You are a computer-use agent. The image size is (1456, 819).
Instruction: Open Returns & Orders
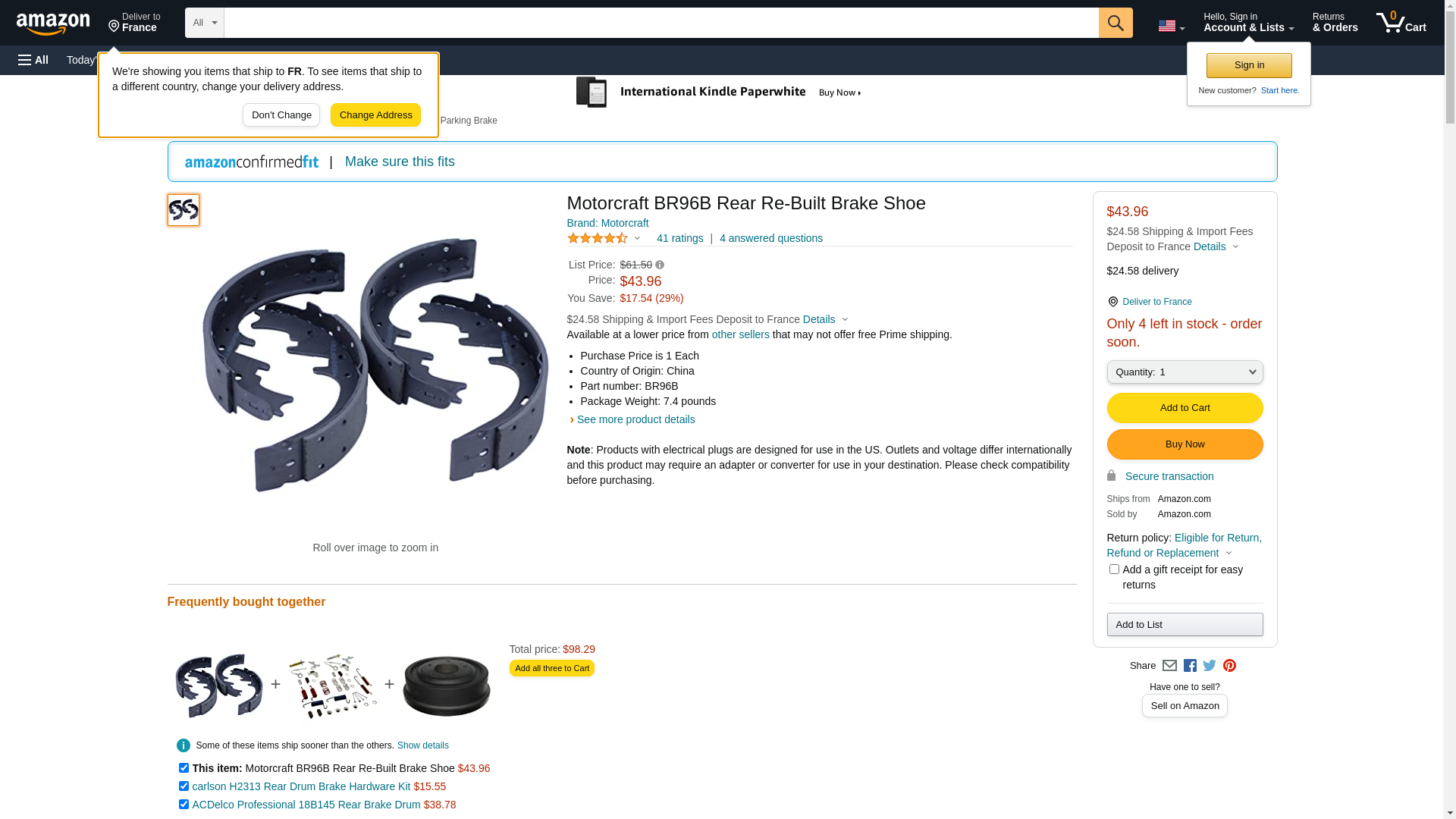click(1335, 23)
